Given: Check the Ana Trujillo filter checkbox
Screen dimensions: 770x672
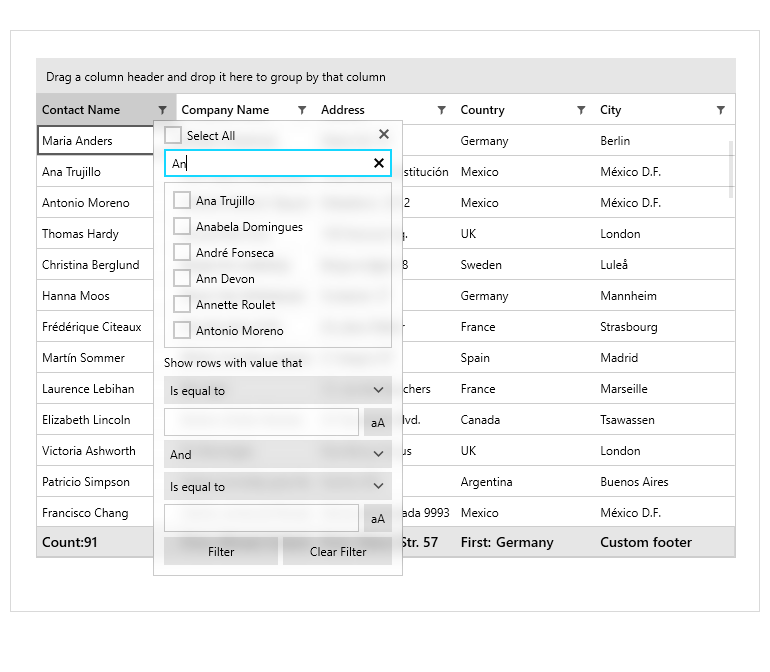Looking at the screenshot, I should pyautogui.click(x=182, y=200).
